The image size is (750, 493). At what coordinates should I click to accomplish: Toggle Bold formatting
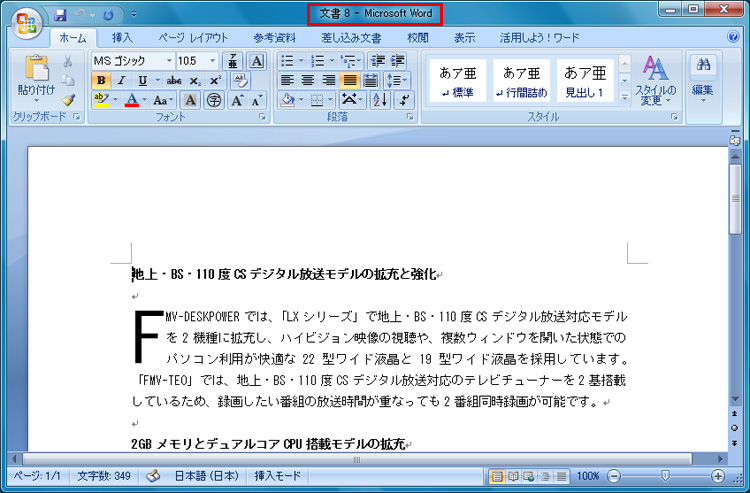pos(101,80)
